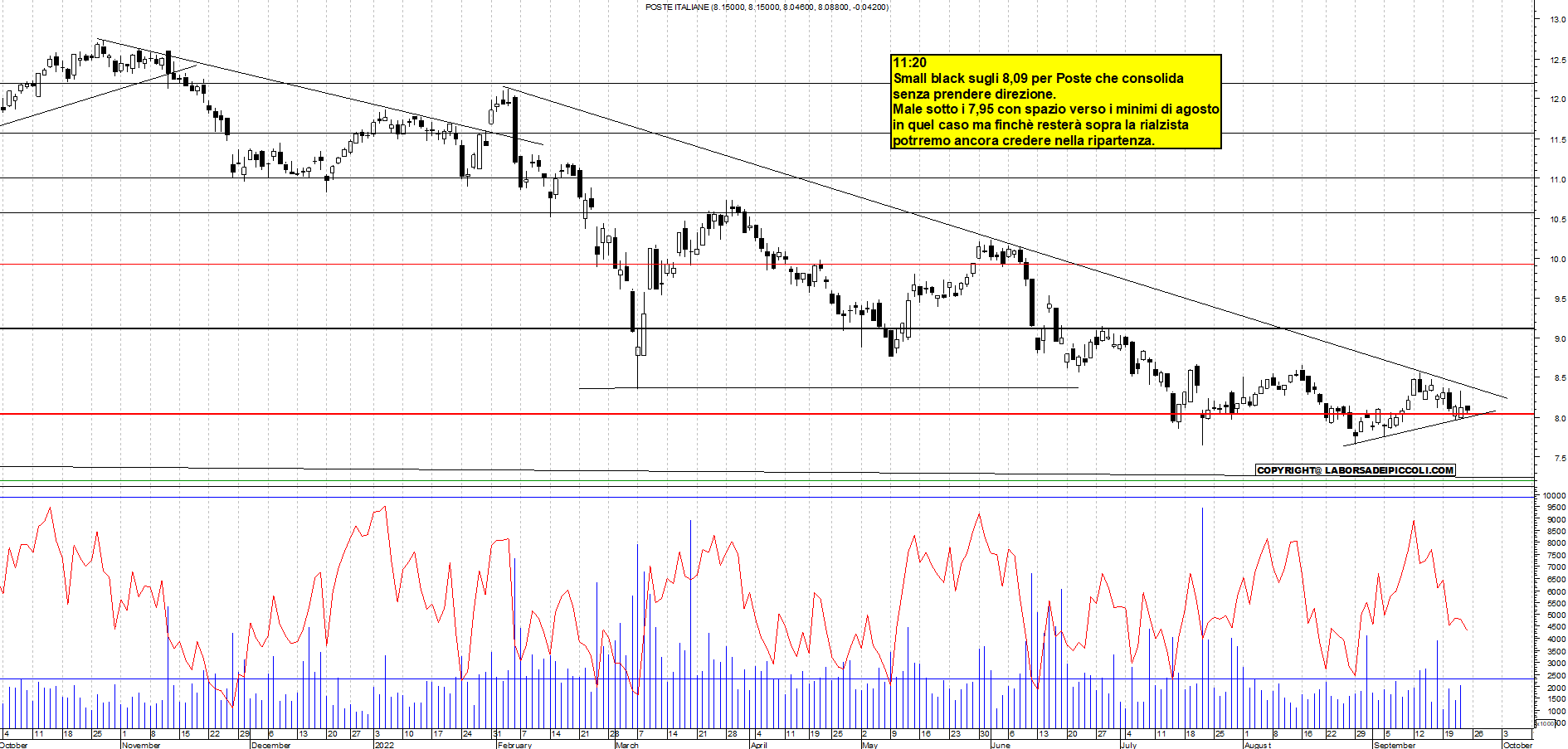Click the '5500' volume axis label
Screen dimensions: 1568x749
click(1556, 604)
